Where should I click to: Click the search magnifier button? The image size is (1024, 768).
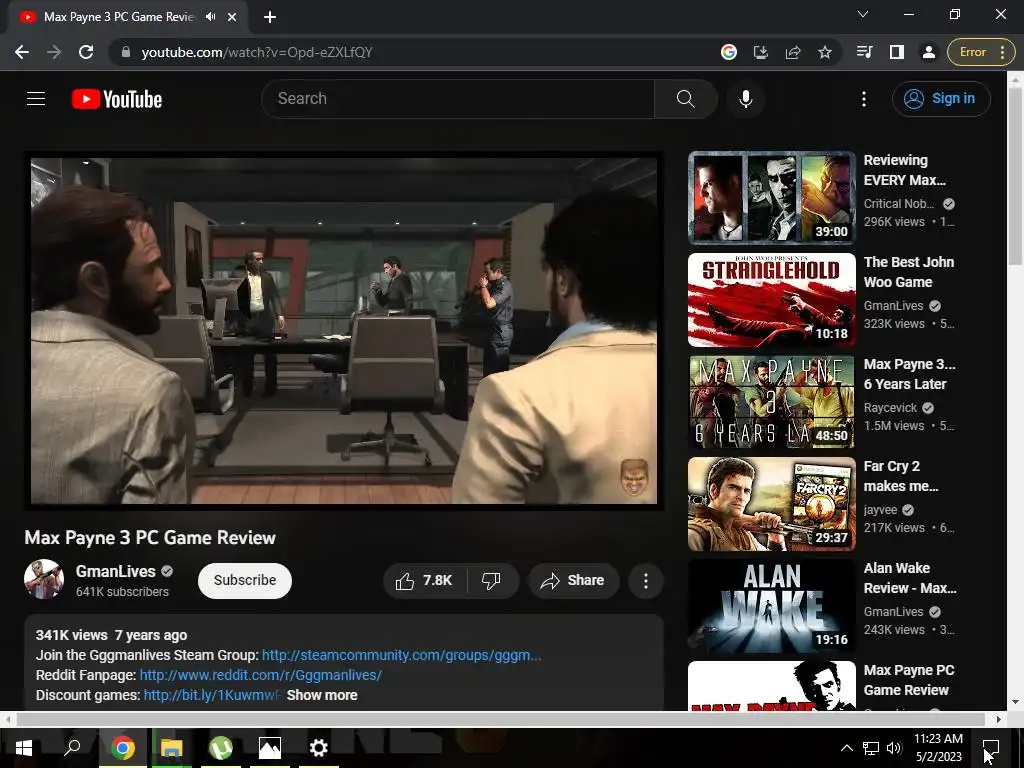tap(685, 99)
